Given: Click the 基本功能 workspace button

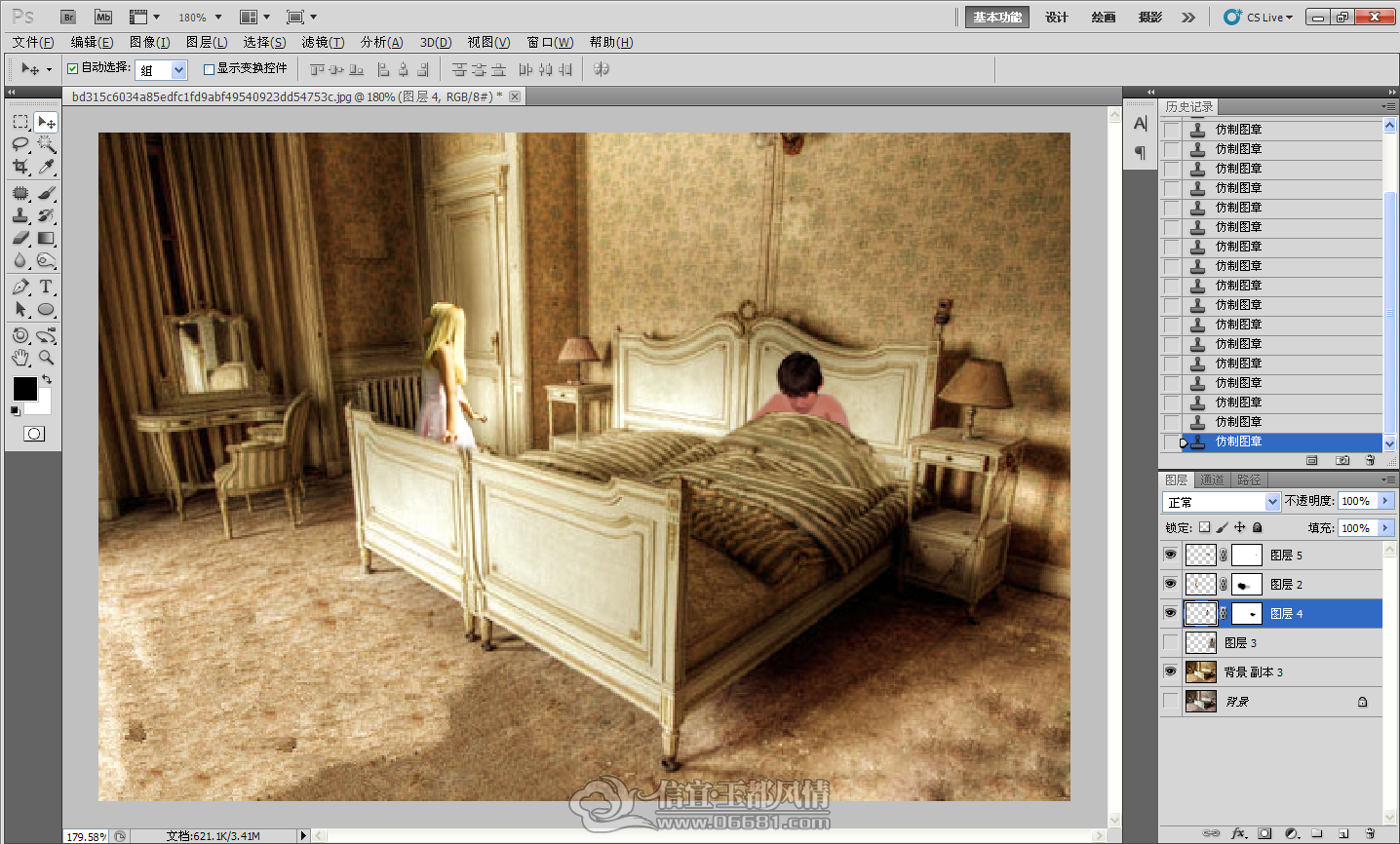Looking at the screenshot, I should point(996,17).
